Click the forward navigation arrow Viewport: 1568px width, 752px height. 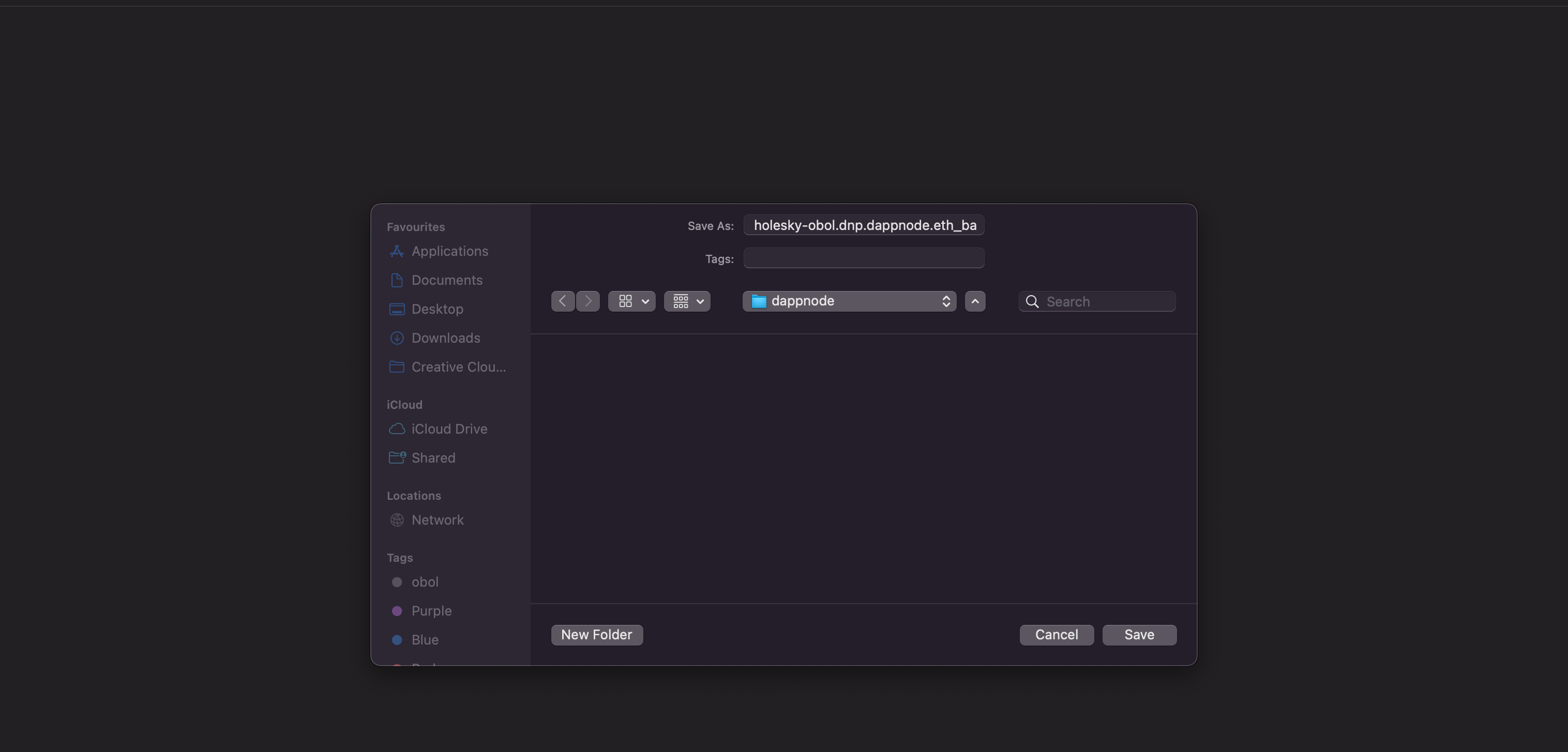pyautogui.click(x=588, y=301)
